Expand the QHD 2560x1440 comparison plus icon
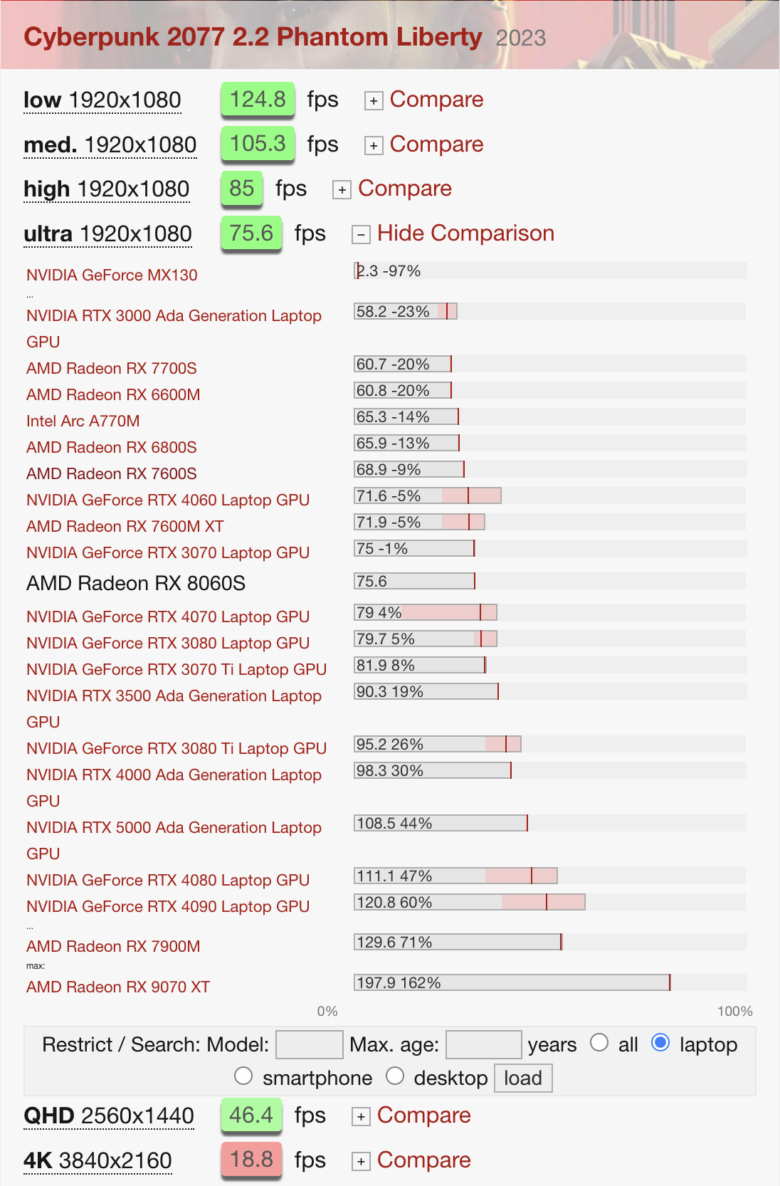 (361, 1114)
